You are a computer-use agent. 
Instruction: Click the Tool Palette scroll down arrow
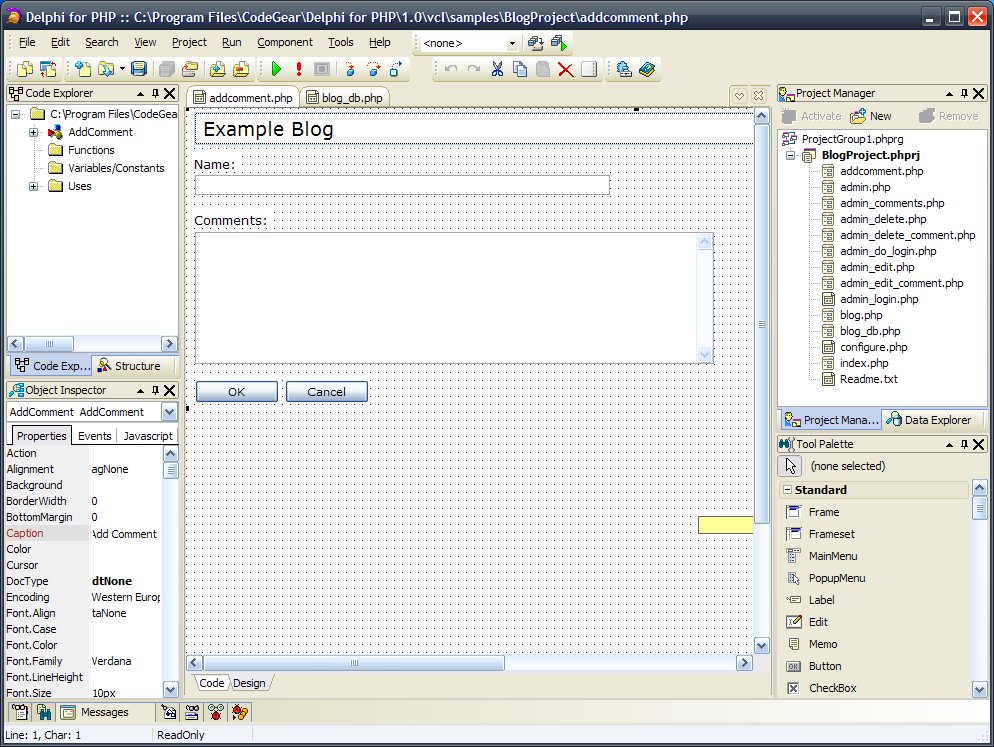(979, 689)
